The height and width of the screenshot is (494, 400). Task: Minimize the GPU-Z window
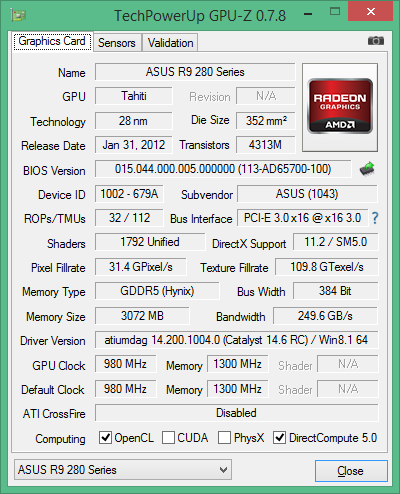click(x=308, y=14)
